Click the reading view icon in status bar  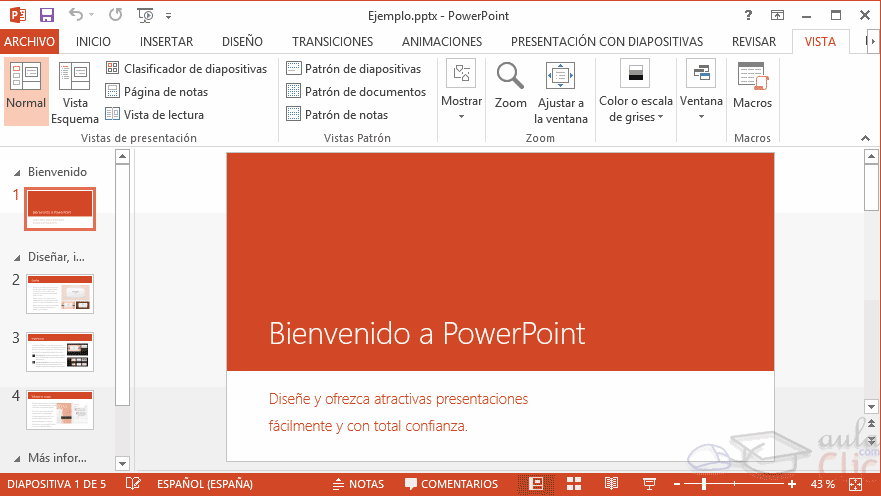click(612, 484)
